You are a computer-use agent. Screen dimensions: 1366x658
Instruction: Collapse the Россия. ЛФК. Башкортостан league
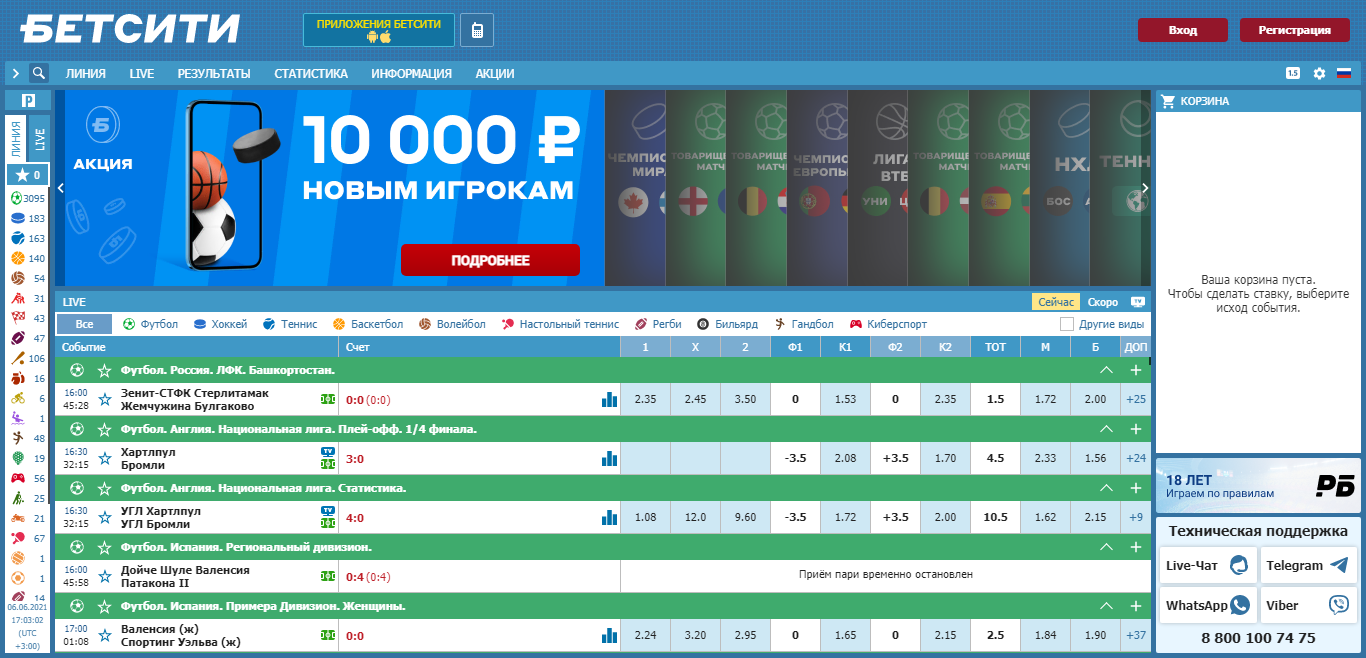1106,370
